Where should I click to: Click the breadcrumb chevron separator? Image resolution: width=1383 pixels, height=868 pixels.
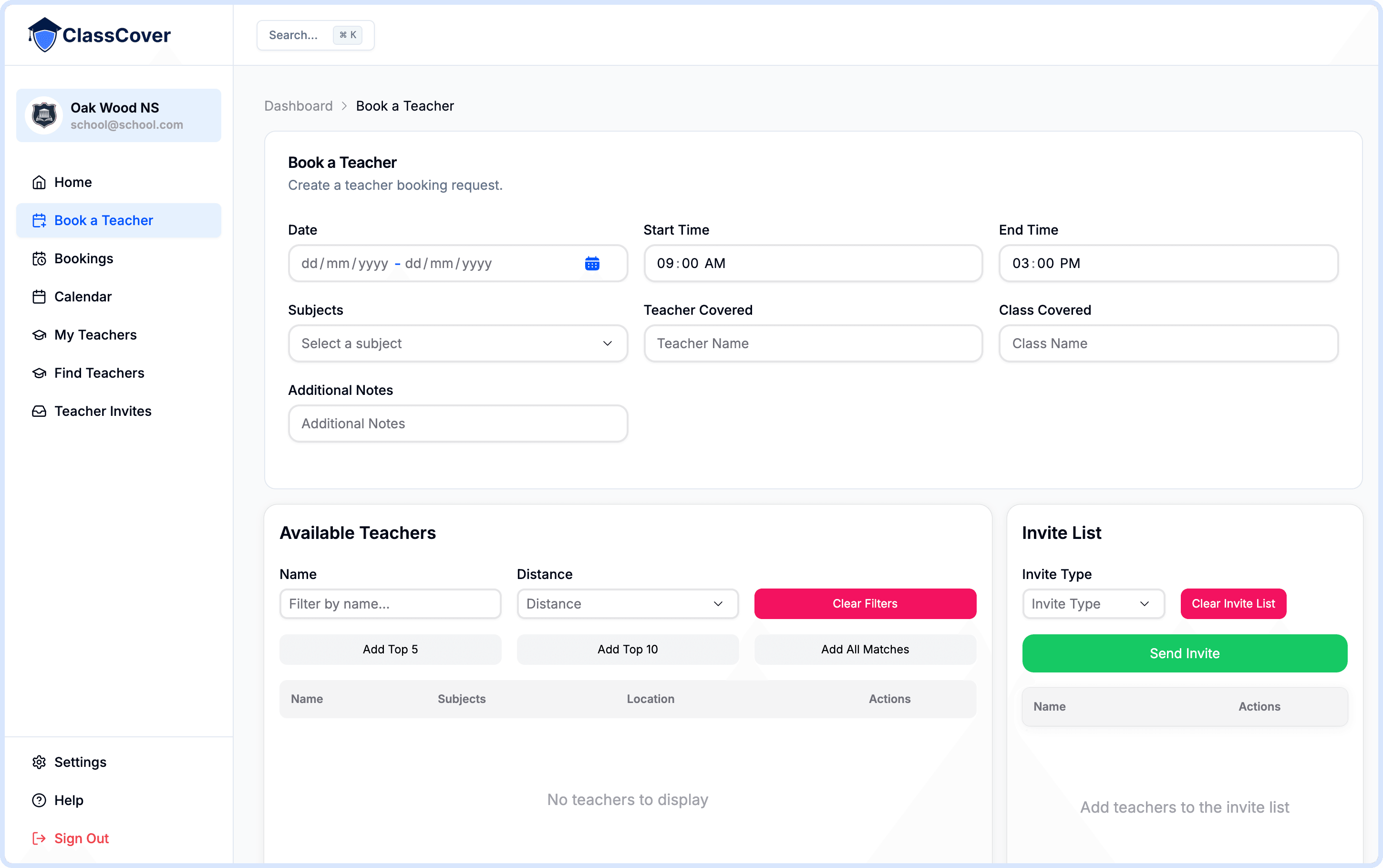click(344, 106)
